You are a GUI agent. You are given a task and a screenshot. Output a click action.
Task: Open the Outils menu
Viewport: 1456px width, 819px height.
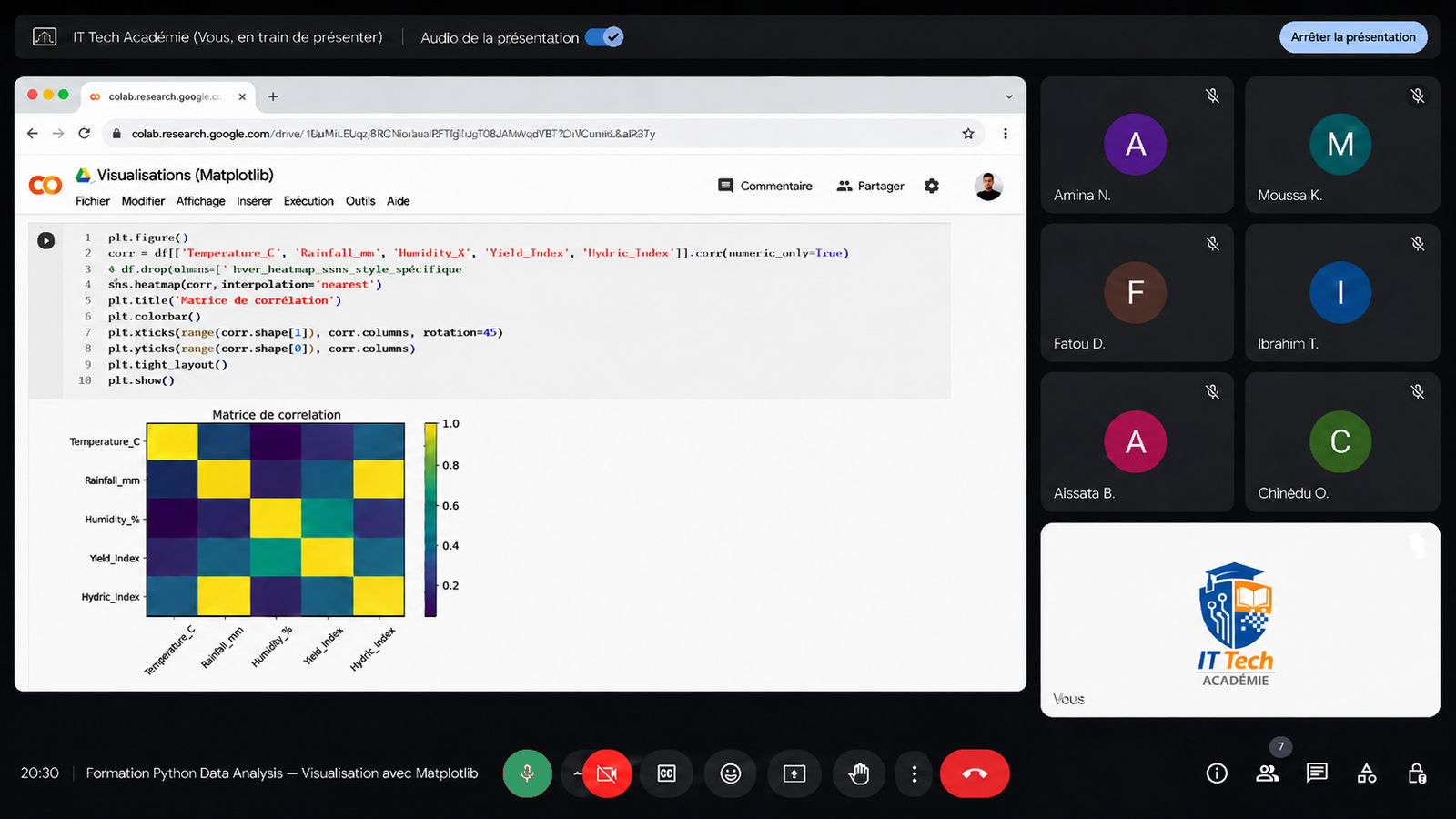click(x=360, y=201)
